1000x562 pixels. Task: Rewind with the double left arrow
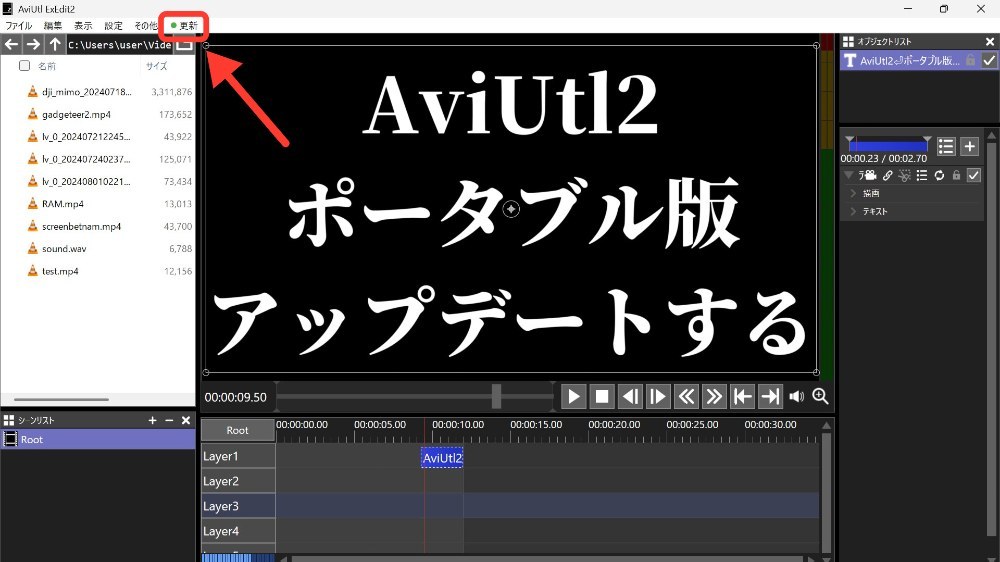tap(686, 397)
